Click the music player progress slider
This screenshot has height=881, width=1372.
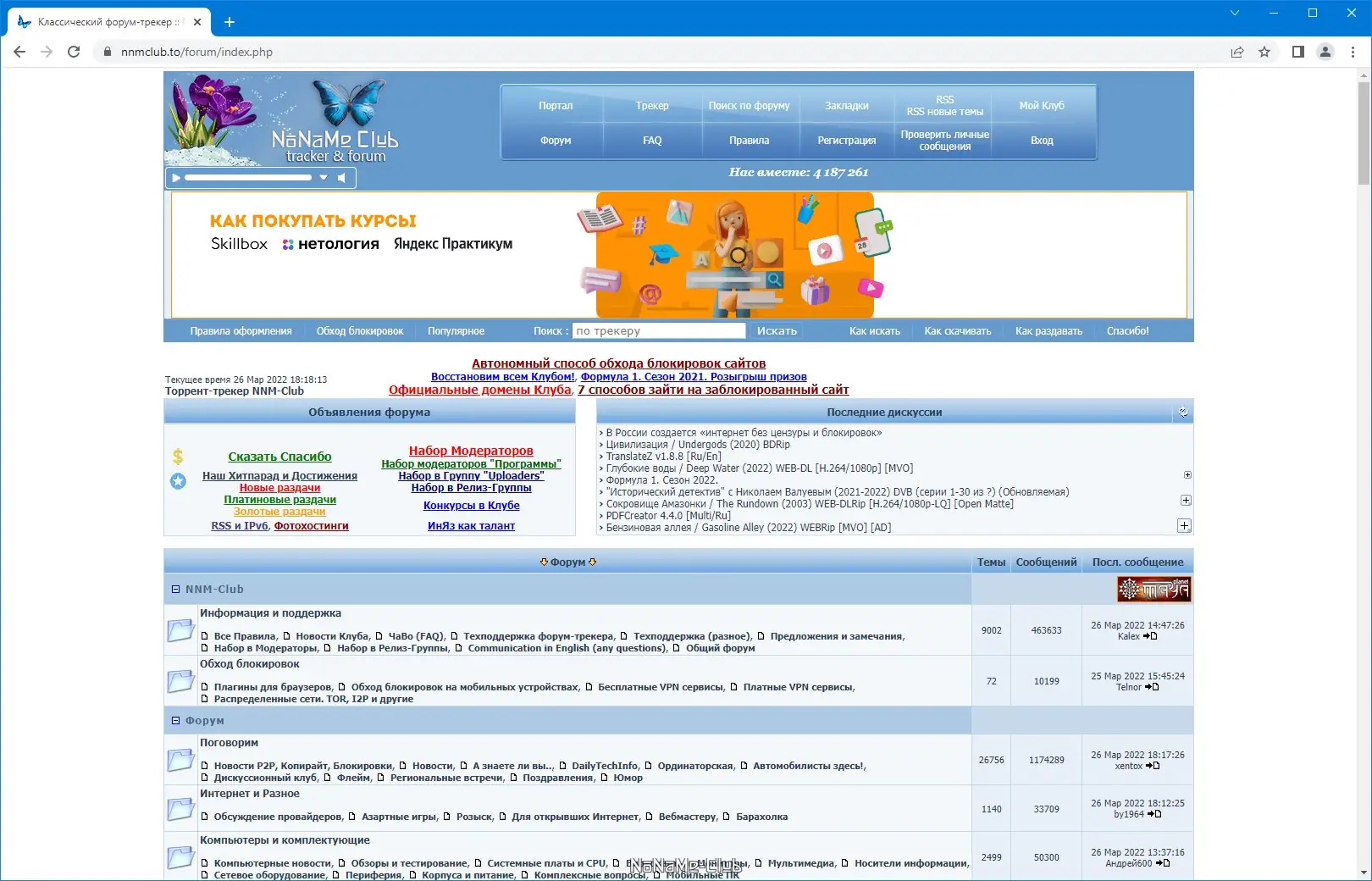coord(250,178)
